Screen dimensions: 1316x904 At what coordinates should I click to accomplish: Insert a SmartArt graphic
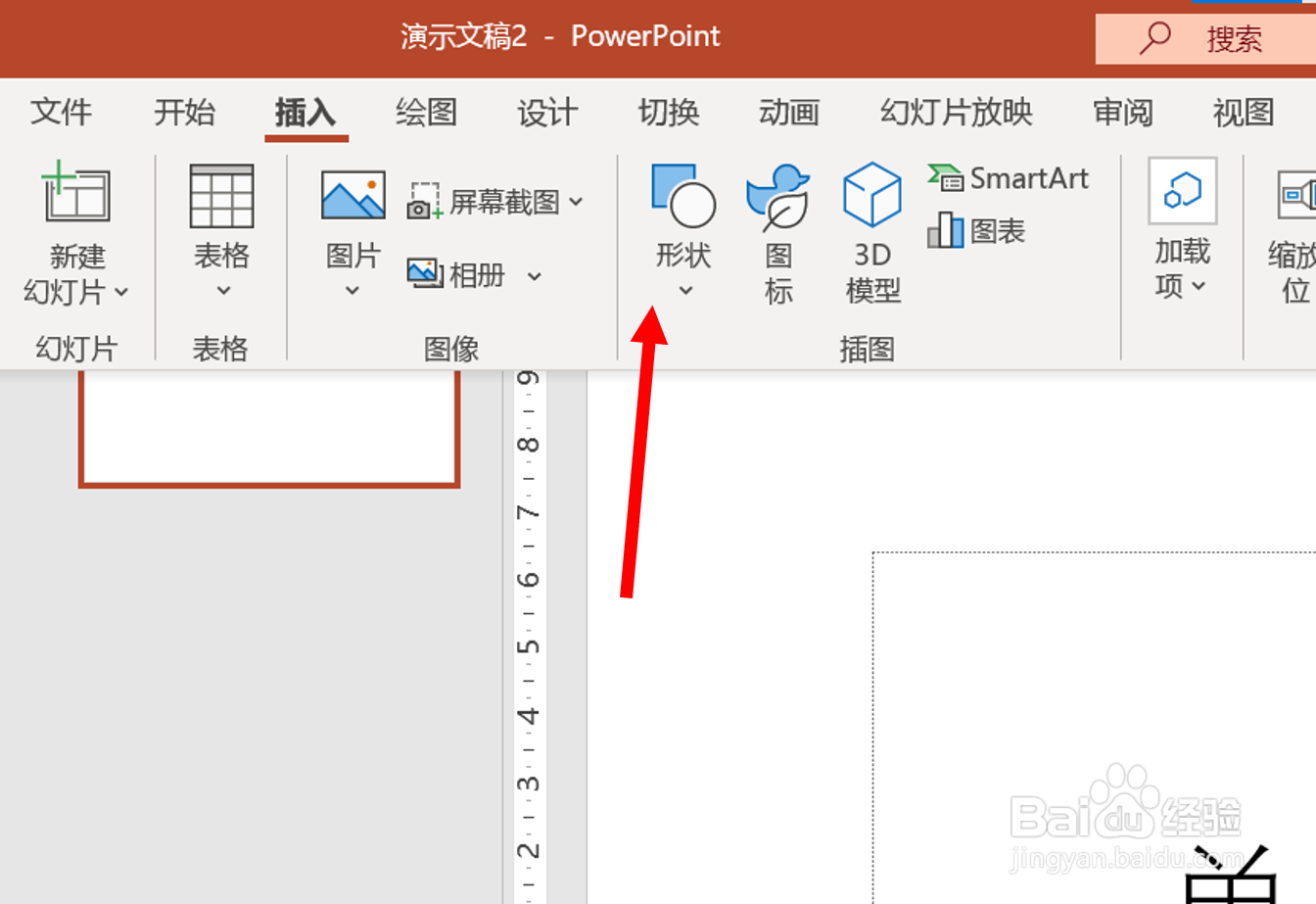click(x=1008, y=178)
